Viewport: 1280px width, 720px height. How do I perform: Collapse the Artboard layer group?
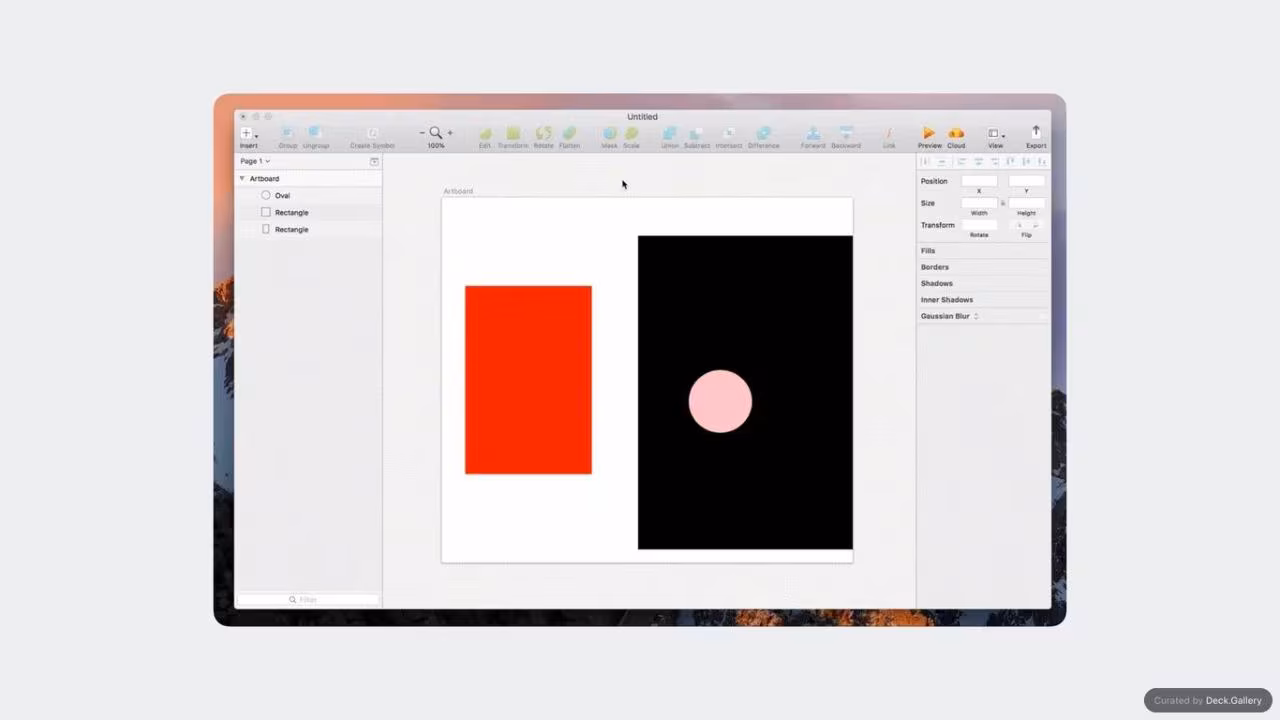tap(242, 178)
